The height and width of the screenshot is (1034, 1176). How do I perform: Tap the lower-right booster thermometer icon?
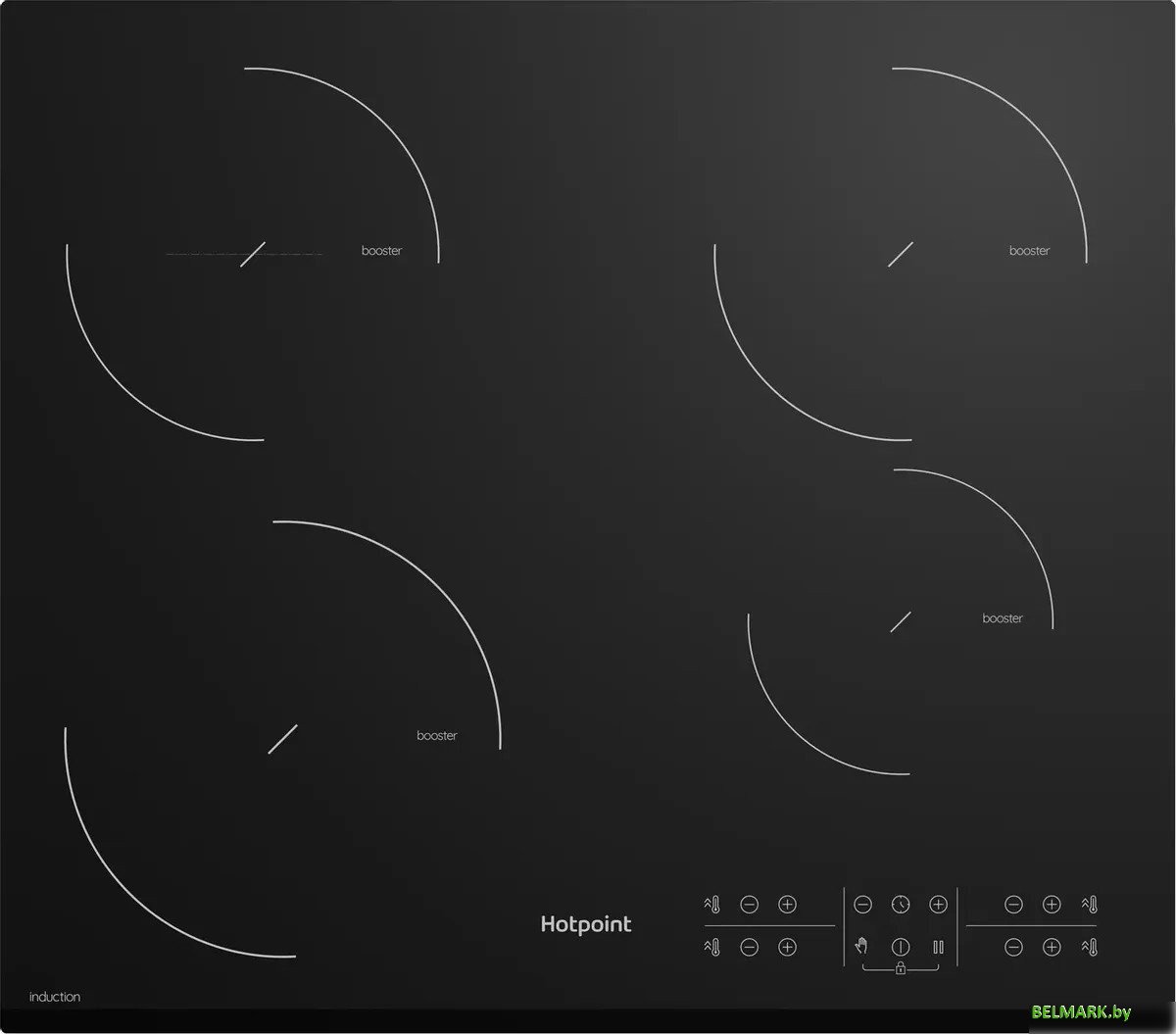coord(1089,947)
